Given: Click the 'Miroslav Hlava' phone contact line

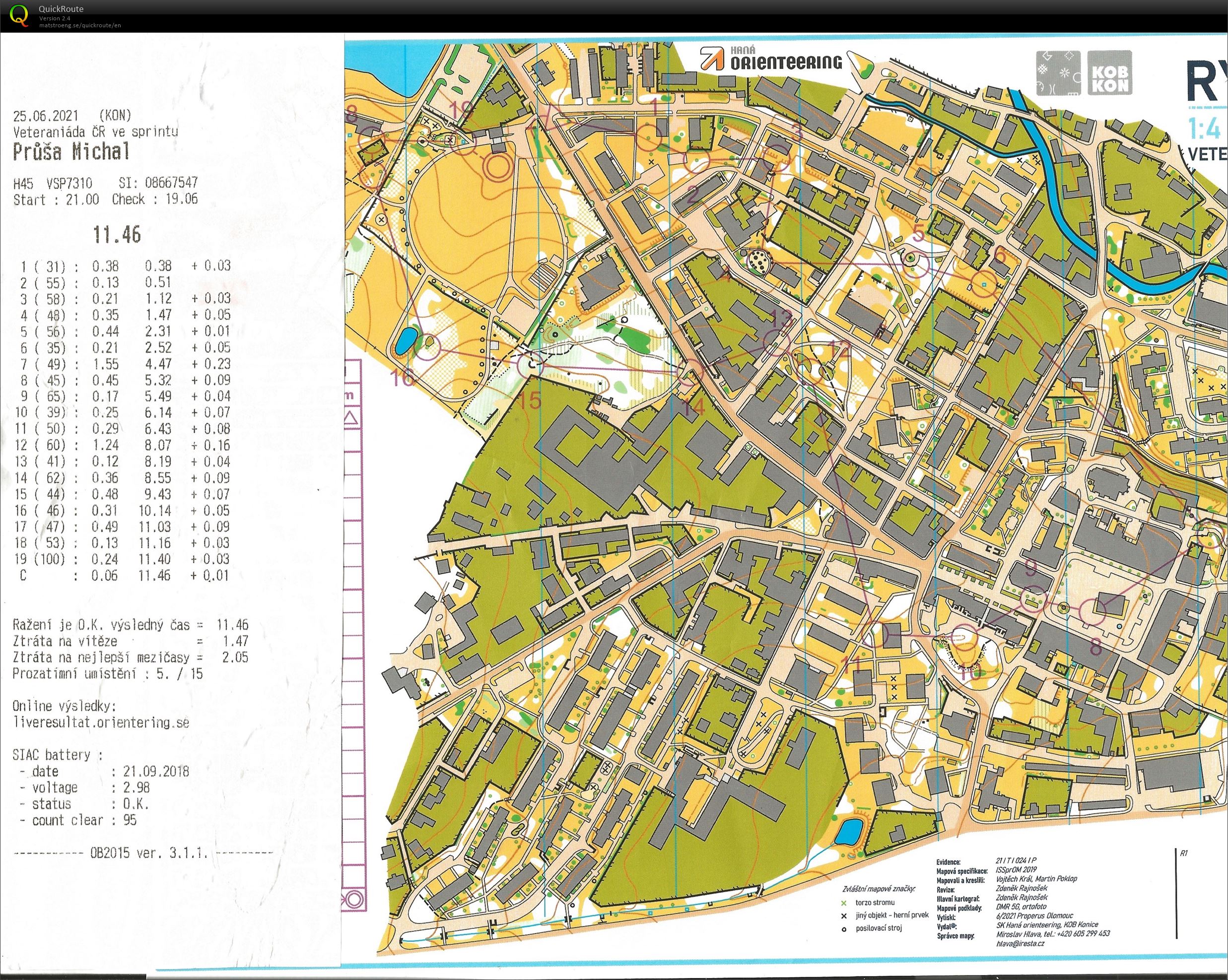Looking at the screenshot, I should pos(1053,934).
